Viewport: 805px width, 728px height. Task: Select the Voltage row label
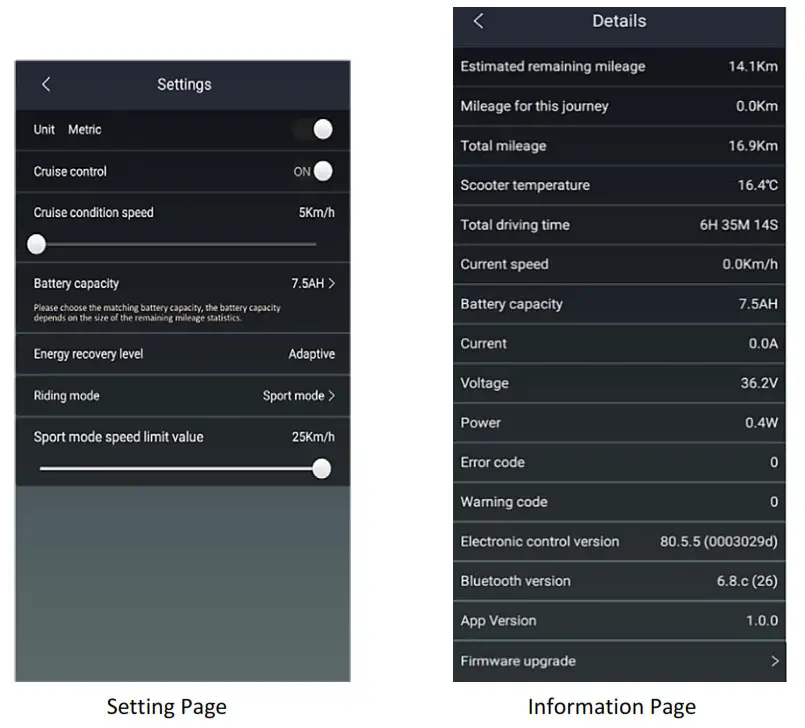485,383
